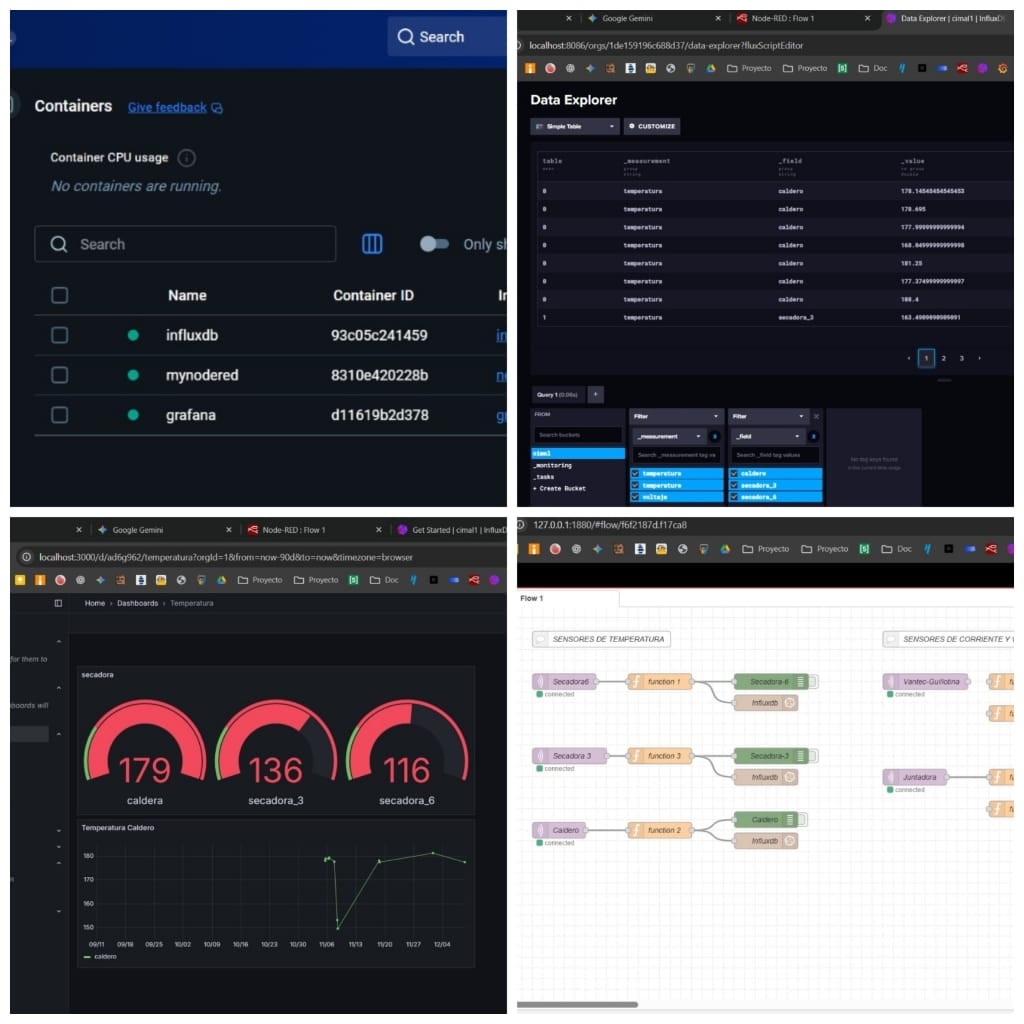Switch to the Flow 1 tab
Screen dimensions: 1024x1024
(532, 598)
